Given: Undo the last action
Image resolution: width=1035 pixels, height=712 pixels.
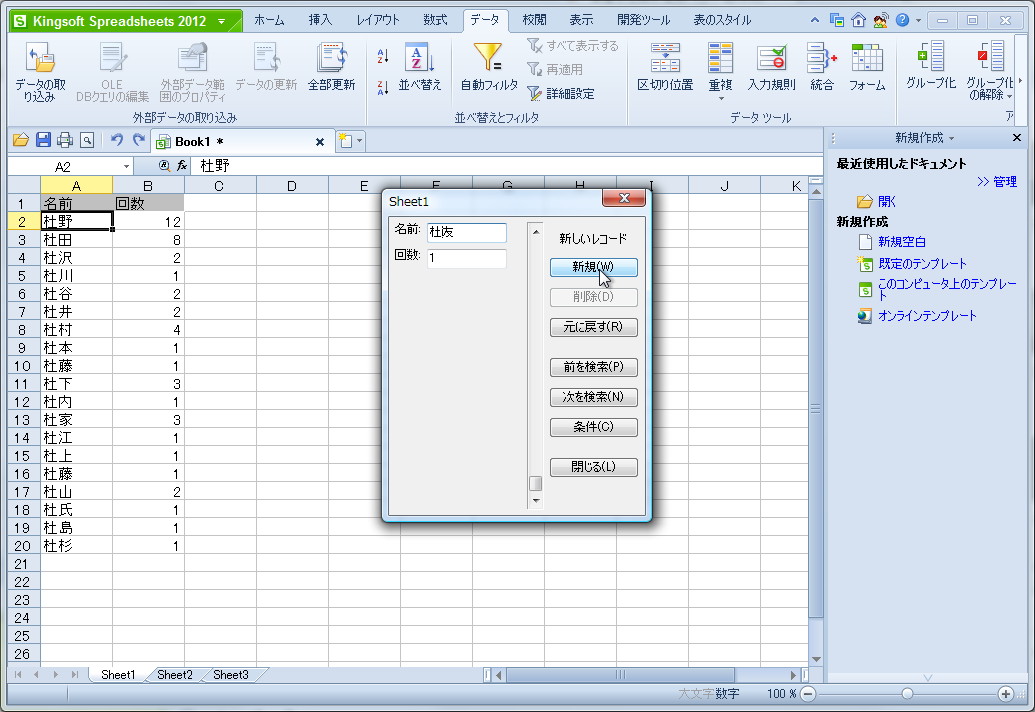Looking at the screenshot, I should pos(117,140).
